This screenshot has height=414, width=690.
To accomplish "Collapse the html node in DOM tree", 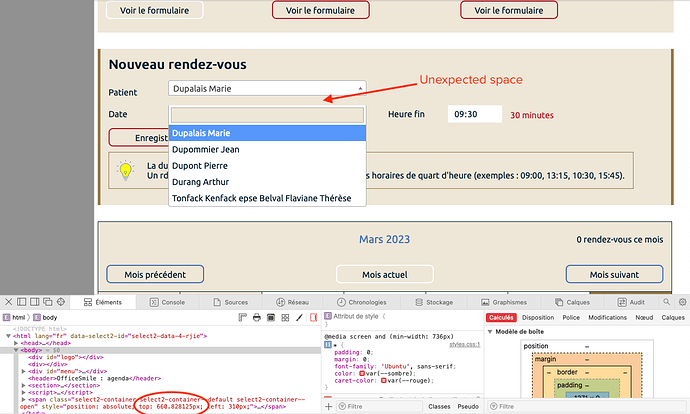I will point(8,336).
